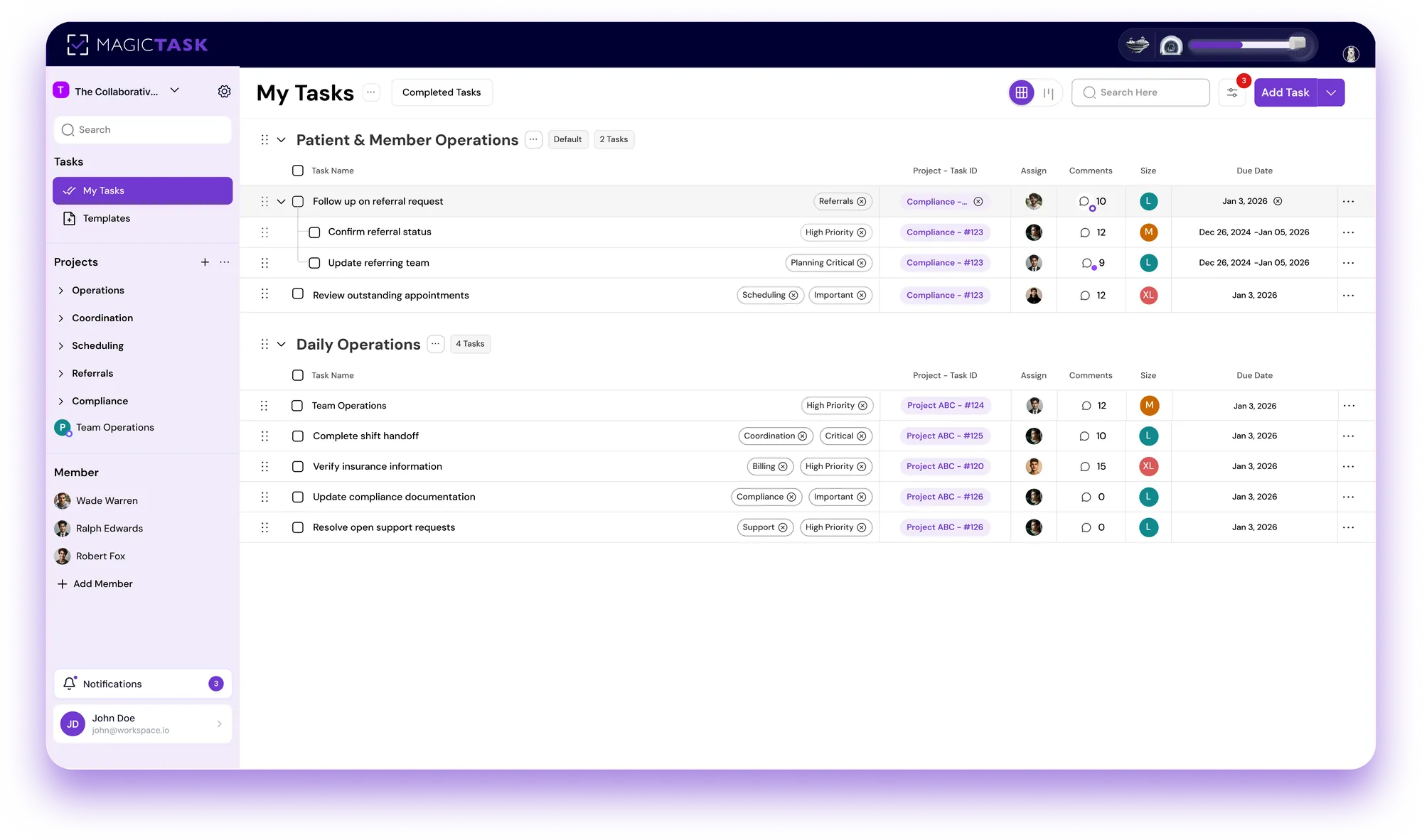Collapse the Daily Operations section

click(x=282, y=345)
